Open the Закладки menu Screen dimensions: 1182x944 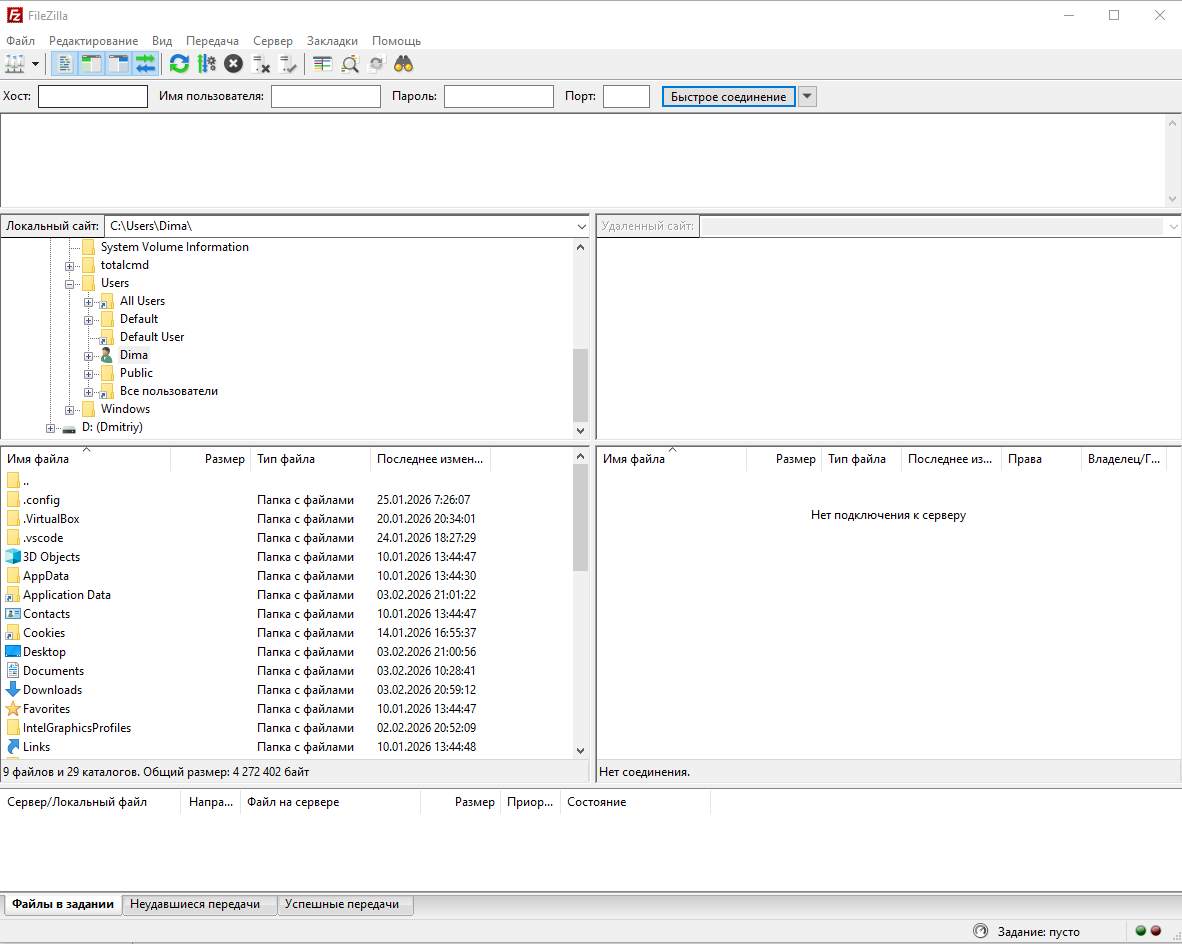tap(332, 41)
